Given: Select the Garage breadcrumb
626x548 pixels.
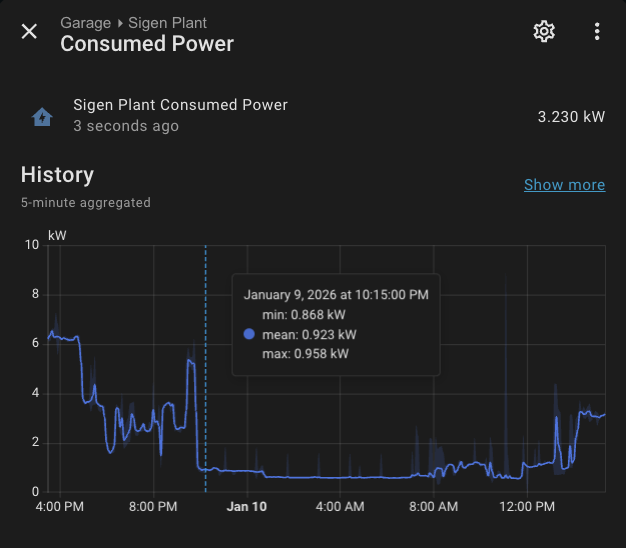Looking at the screenshot, I should coord(85,23).
